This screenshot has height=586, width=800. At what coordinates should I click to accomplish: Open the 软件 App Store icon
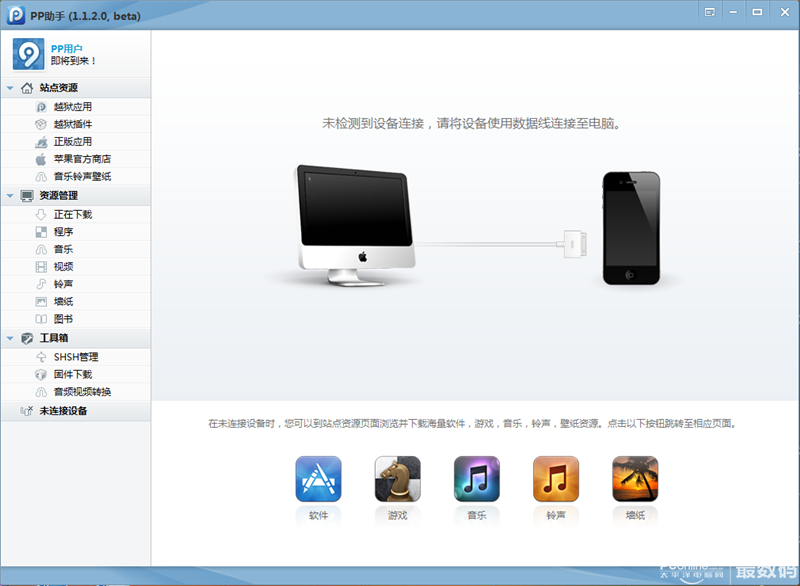(x=318, y=479)
